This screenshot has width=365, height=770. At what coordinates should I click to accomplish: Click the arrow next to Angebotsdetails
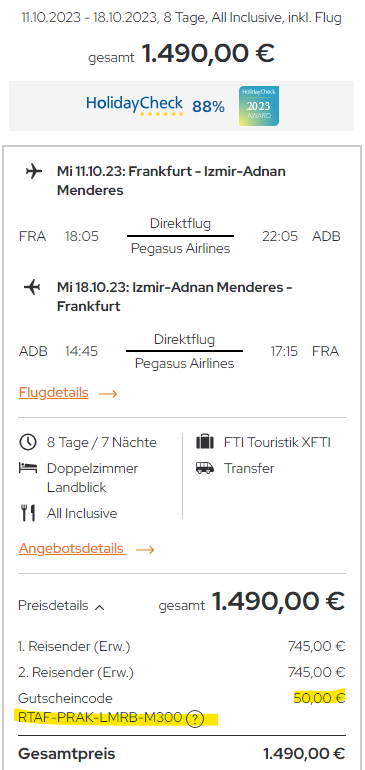(145, 549)
